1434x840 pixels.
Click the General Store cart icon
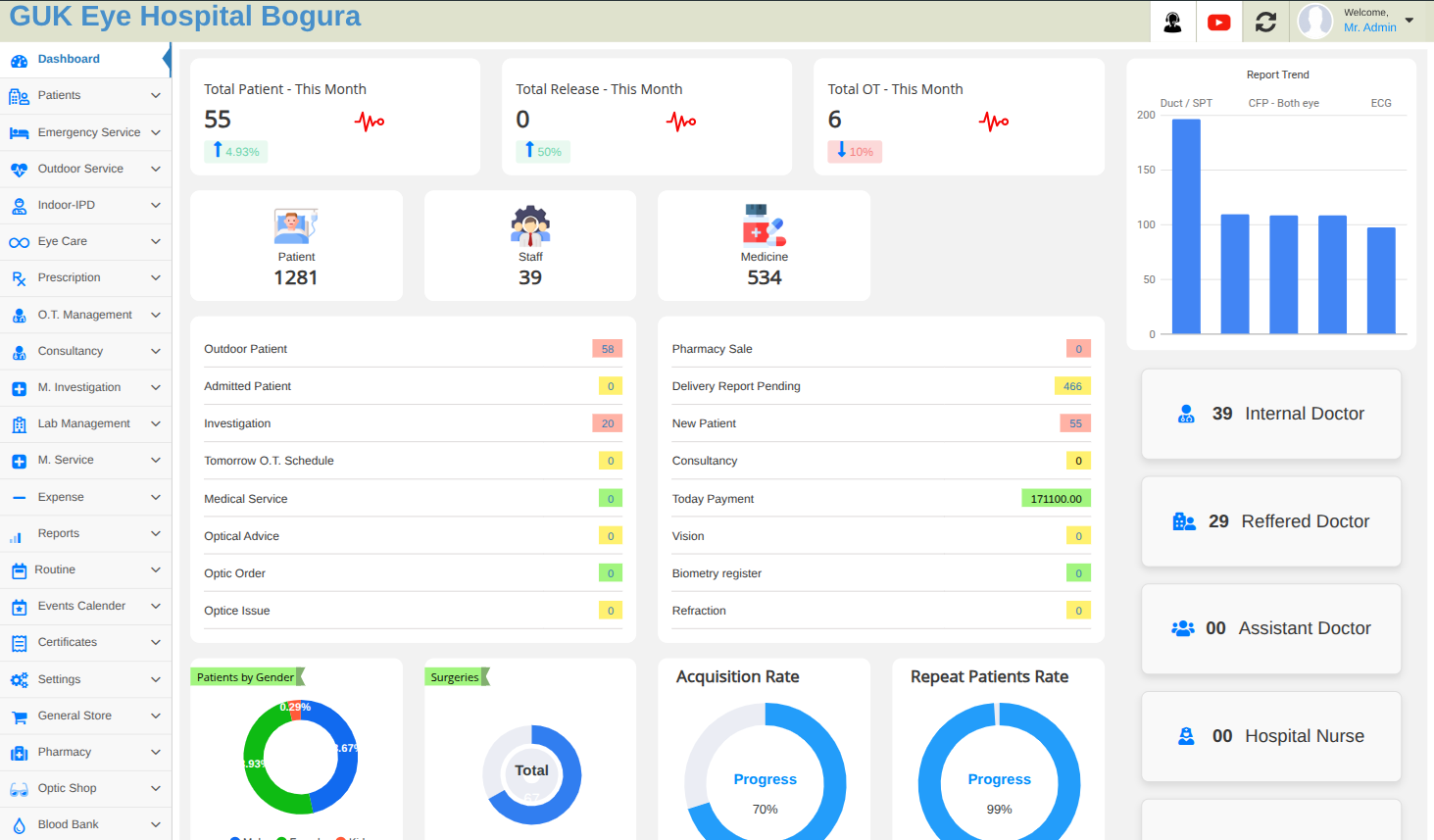(19, 716)
